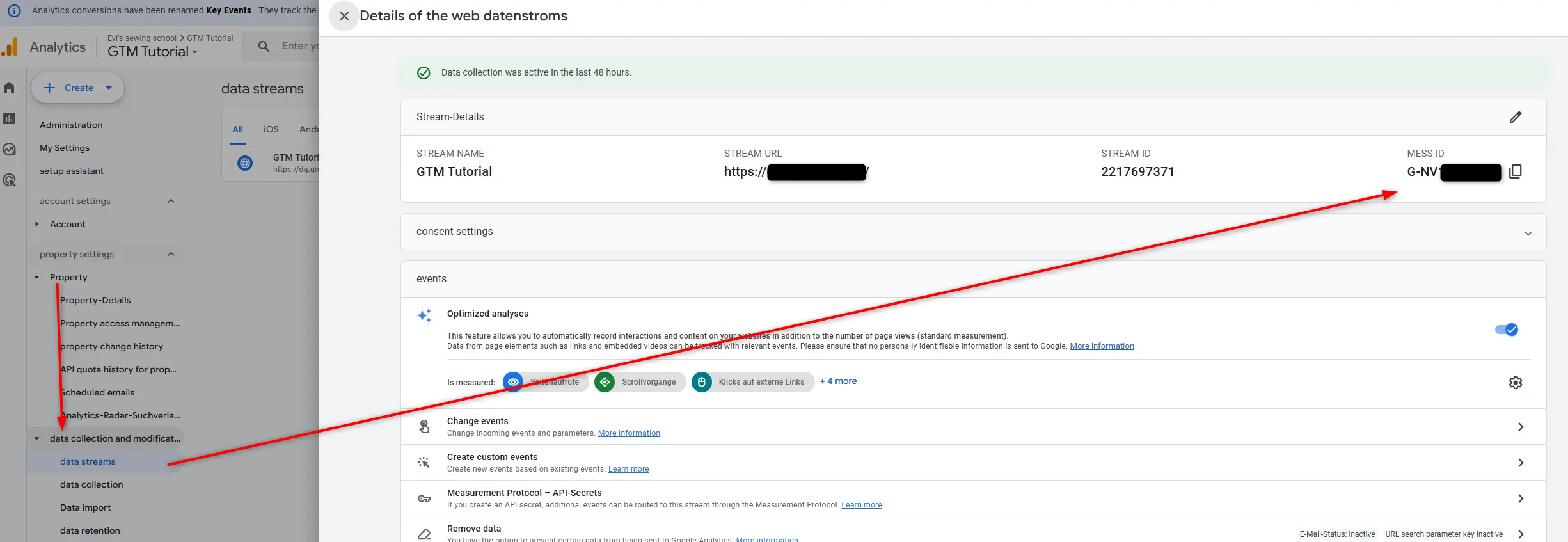Screen dimensions: 1568x542
Task: Click Learn more link under Measurement Protocol
Action: pos(861,505)
